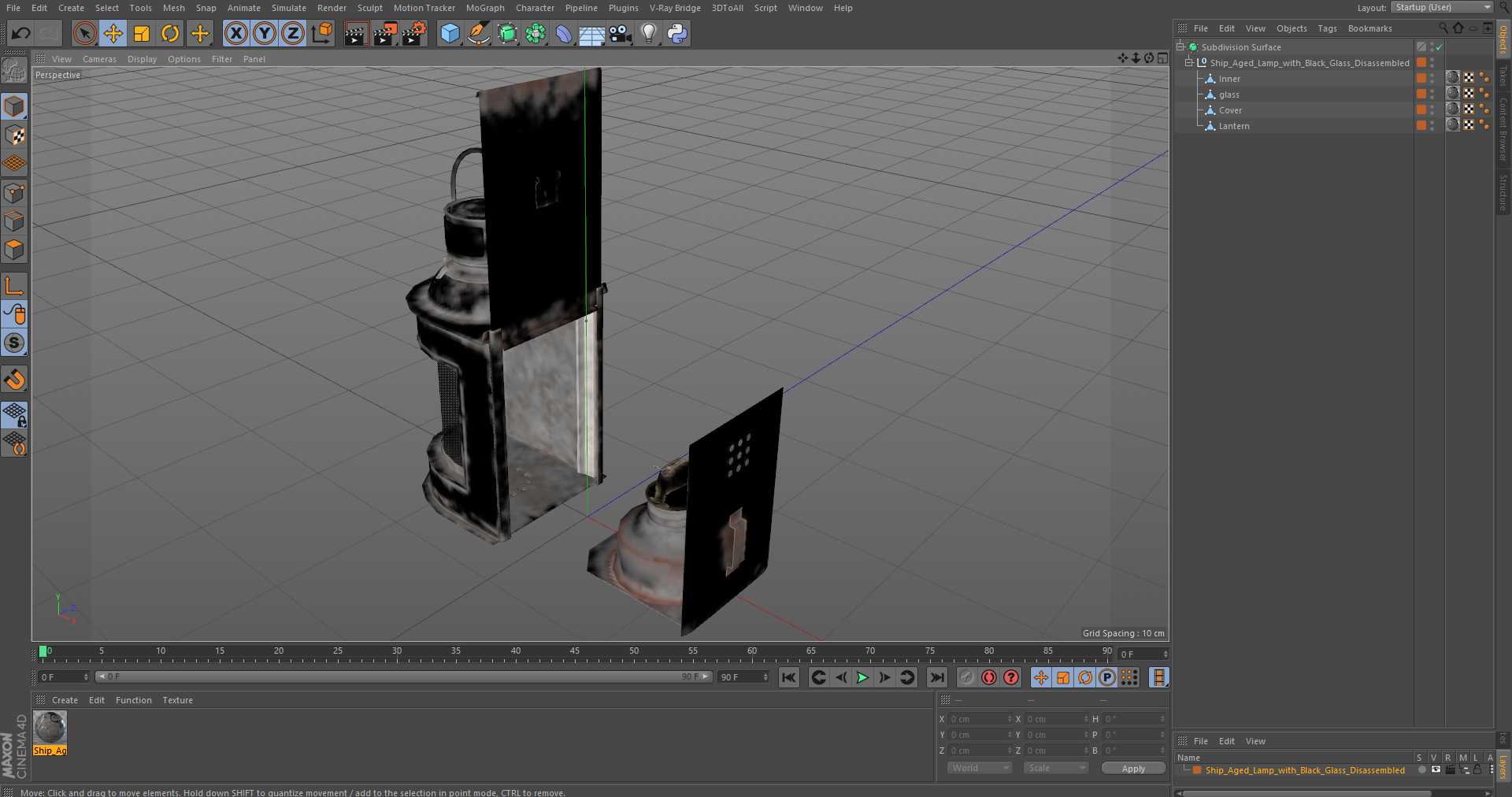Image resolution: width=1512 pixels, height=797 pixels.
Task: Add a floor environment object
Action: tap(591, 33)
